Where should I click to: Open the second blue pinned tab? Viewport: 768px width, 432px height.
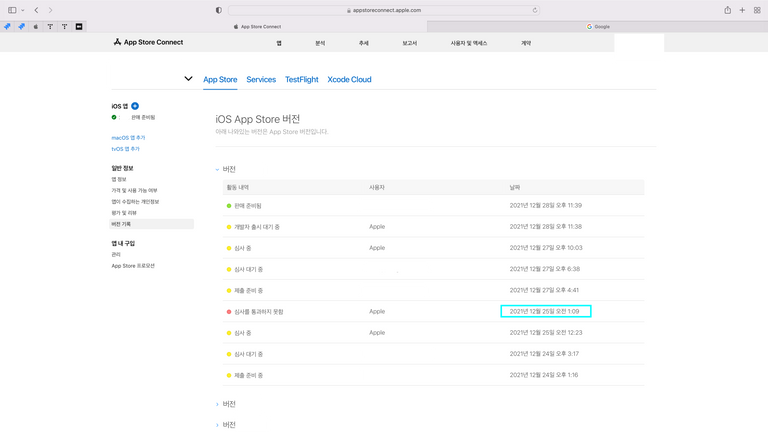pos(22,26)
